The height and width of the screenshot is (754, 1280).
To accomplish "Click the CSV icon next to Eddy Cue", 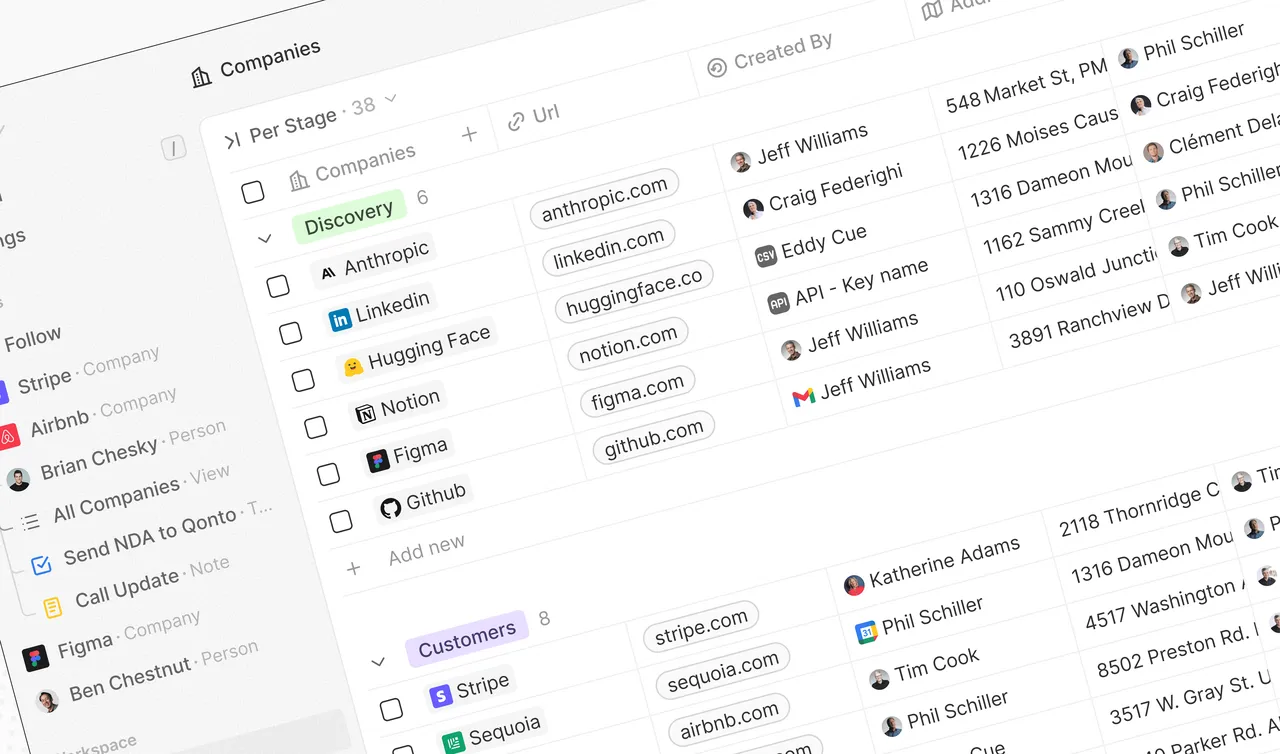I will click(766, 255).
